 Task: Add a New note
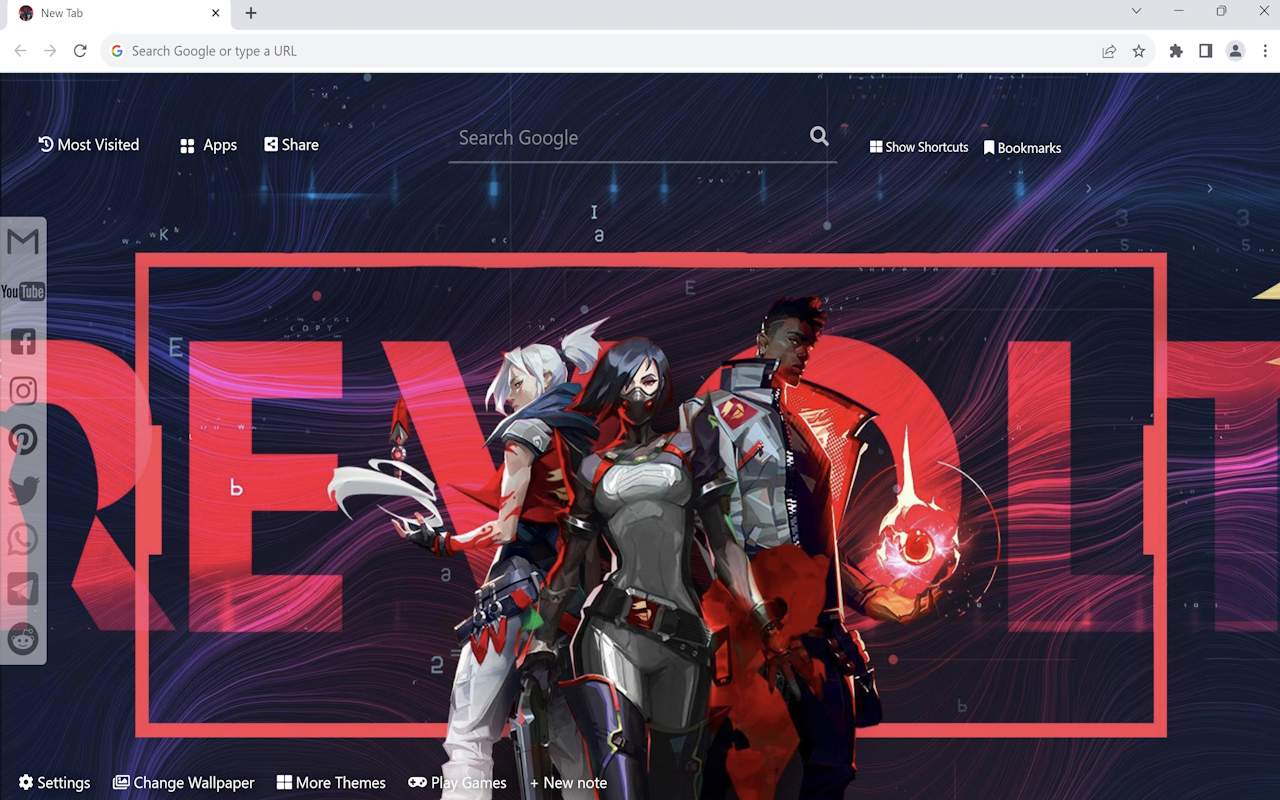[x=568, y=783]
